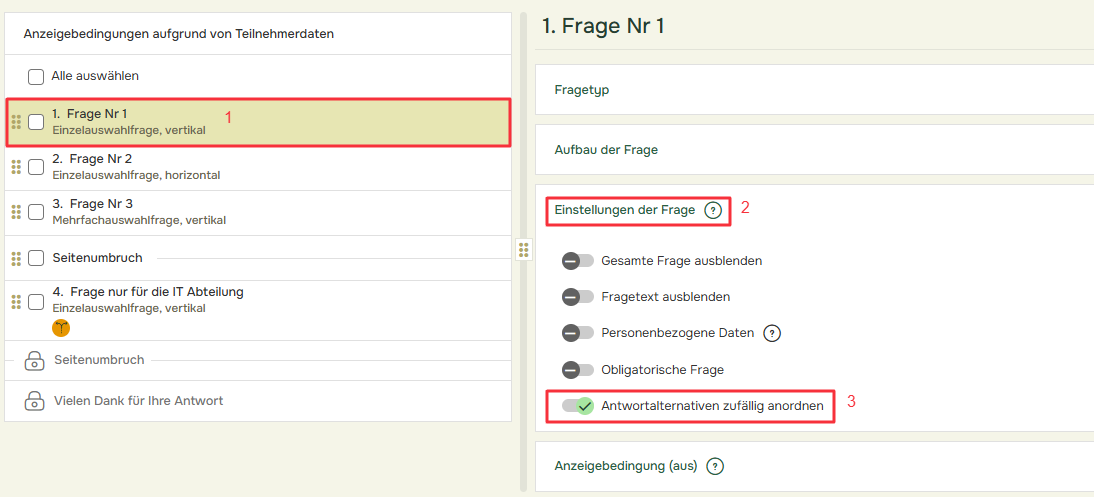Enable the Gesamte Frage ausblenden toggle
The height and width of the screenshot is (497, 1094).
pos(577,261)
